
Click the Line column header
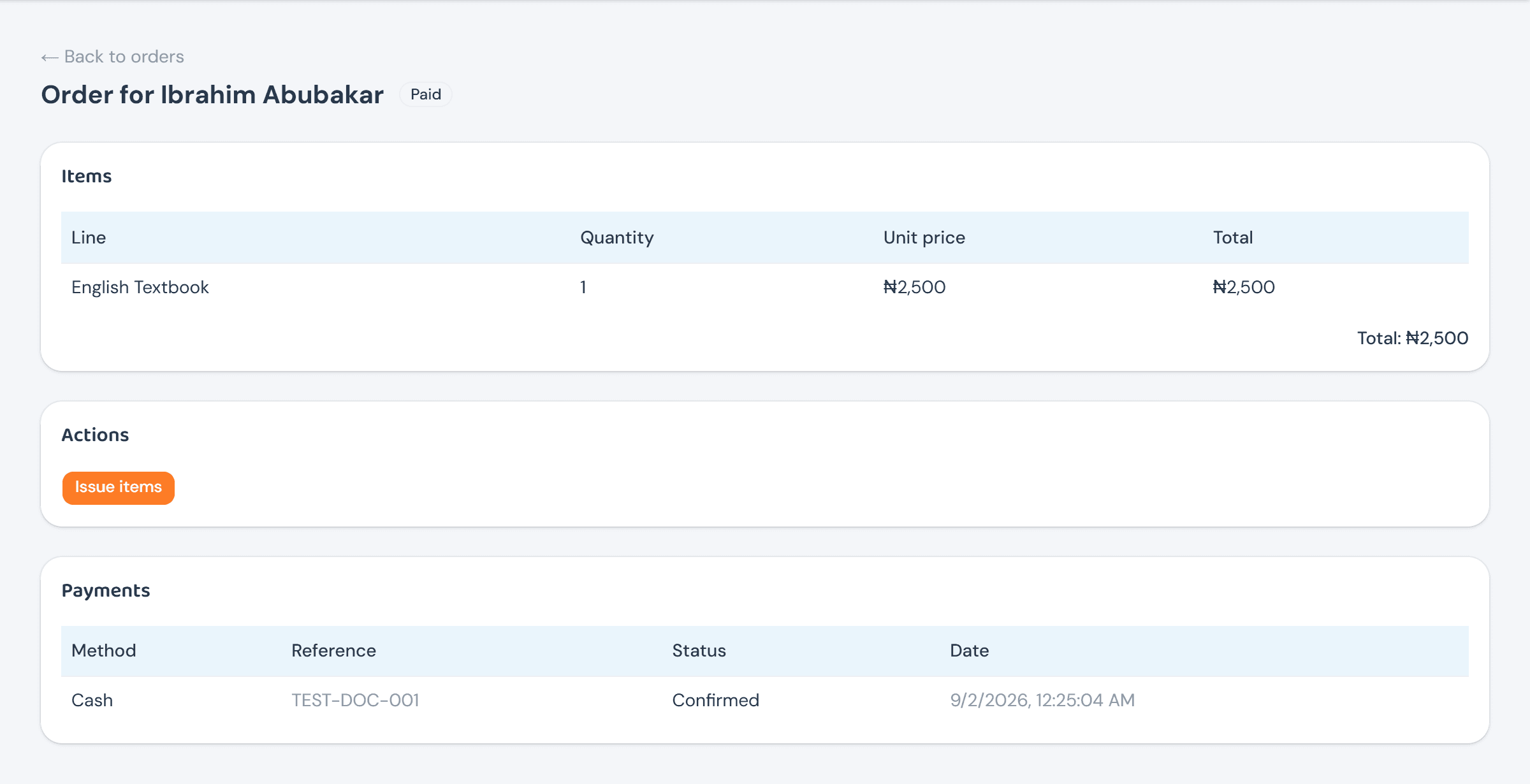pos(89,238)
